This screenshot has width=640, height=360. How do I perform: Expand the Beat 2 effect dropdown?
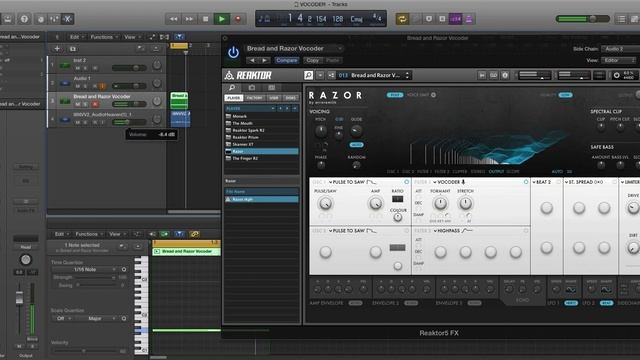(x=542, y=182)
